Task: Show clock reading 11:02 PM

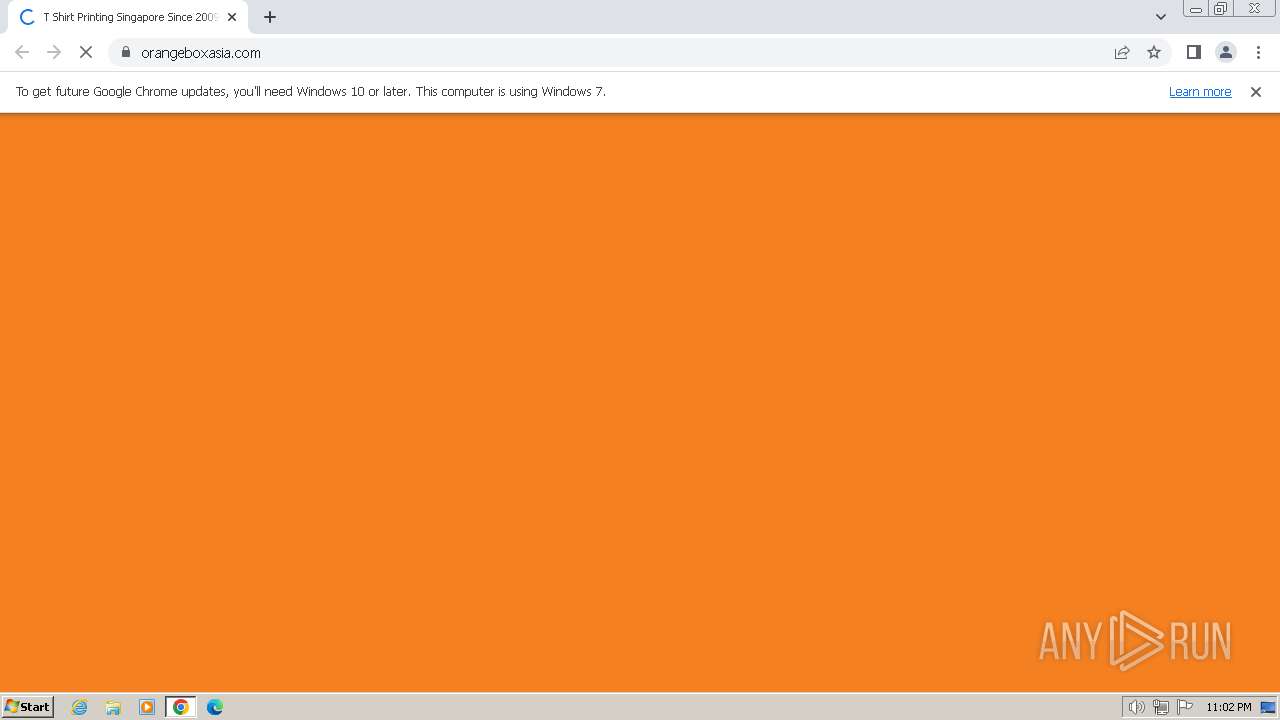Action: point(1229,707)
